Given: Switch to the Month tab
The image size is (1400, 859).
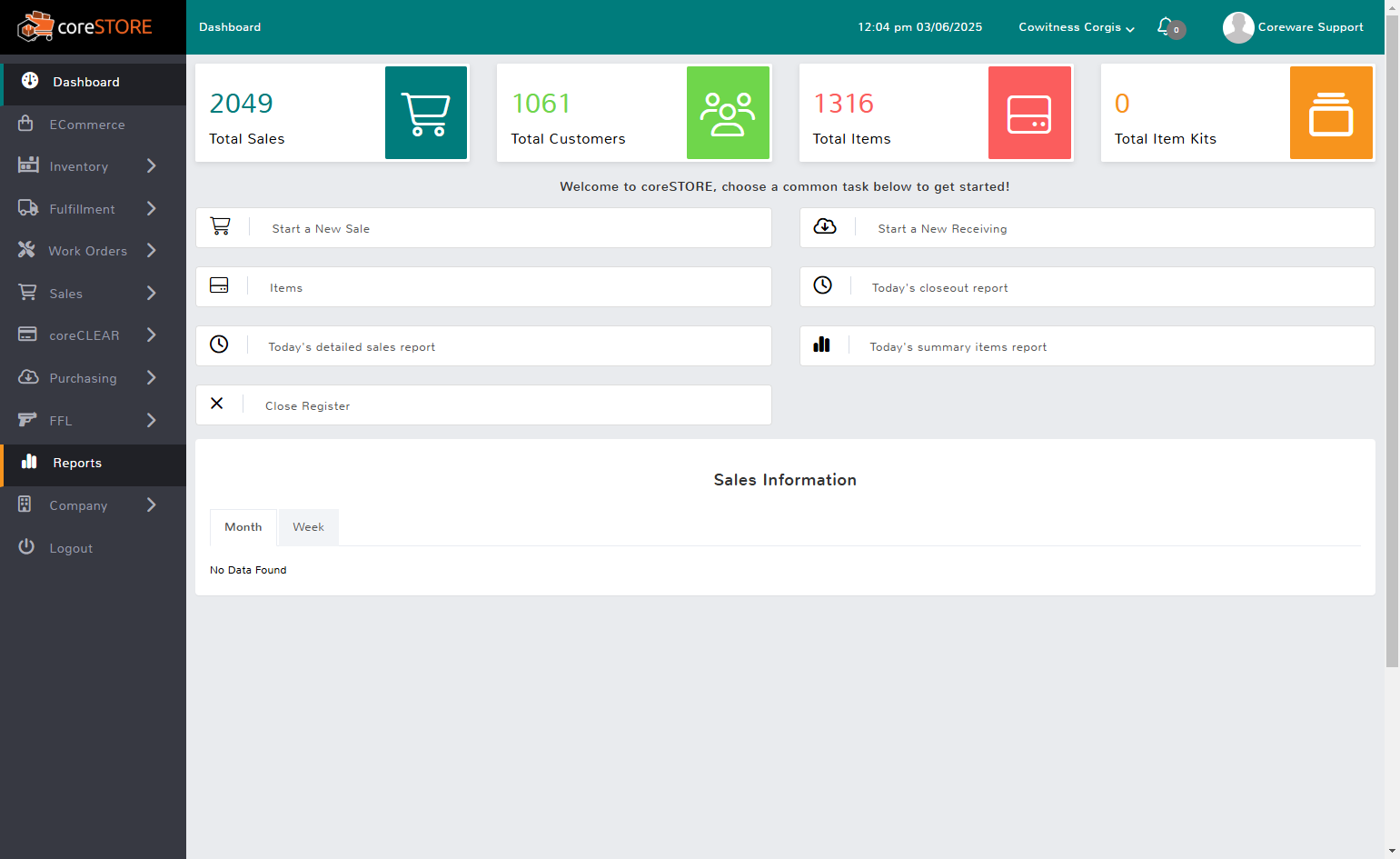Looking at the screenshot, I should [243, 527].
